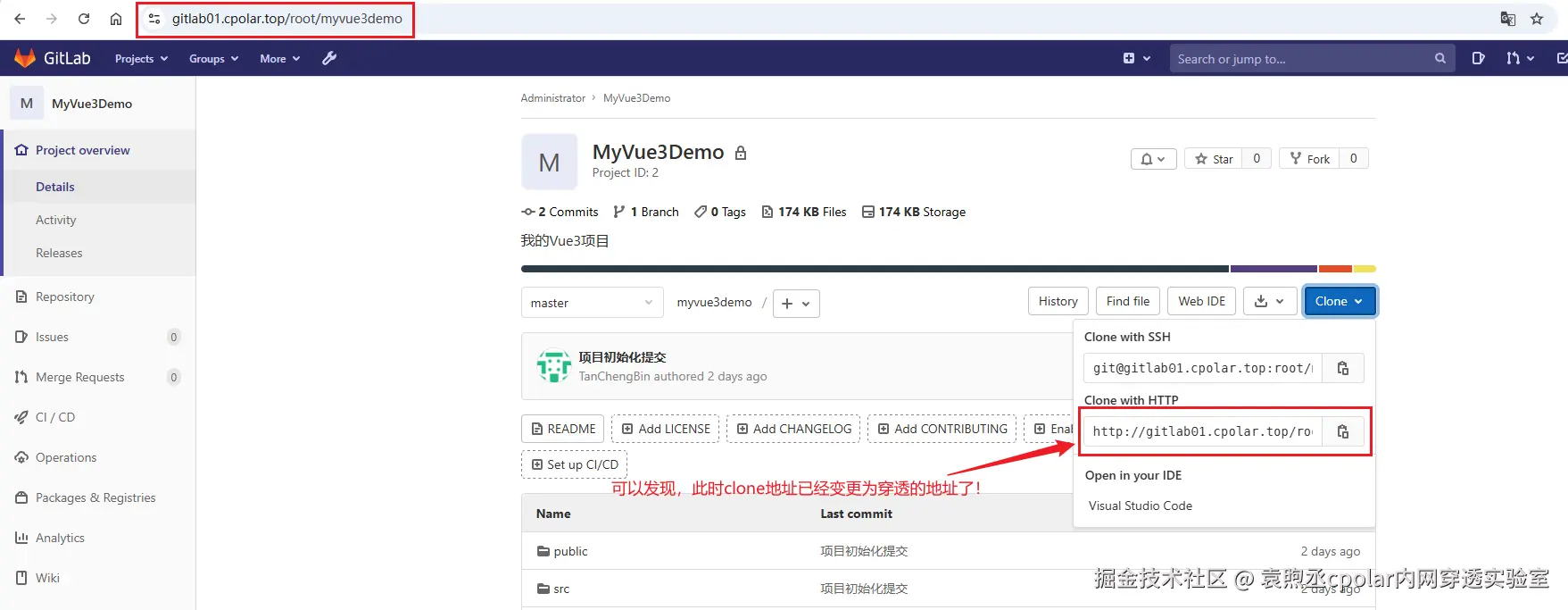
Task: Click the MyVue3Demo breadcrumb link
Action: (x=636, y=98)
